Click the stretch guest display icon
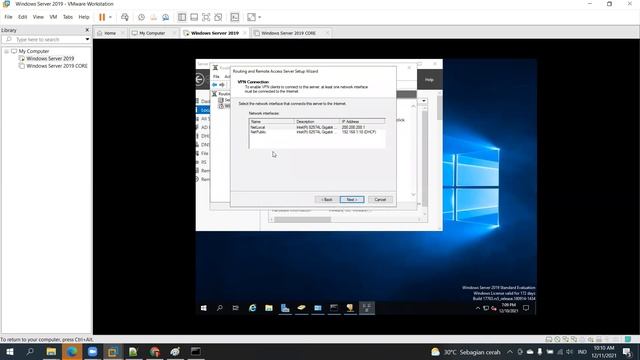The width and height of the screenshot is (640, 360). (x=251, y=17)
